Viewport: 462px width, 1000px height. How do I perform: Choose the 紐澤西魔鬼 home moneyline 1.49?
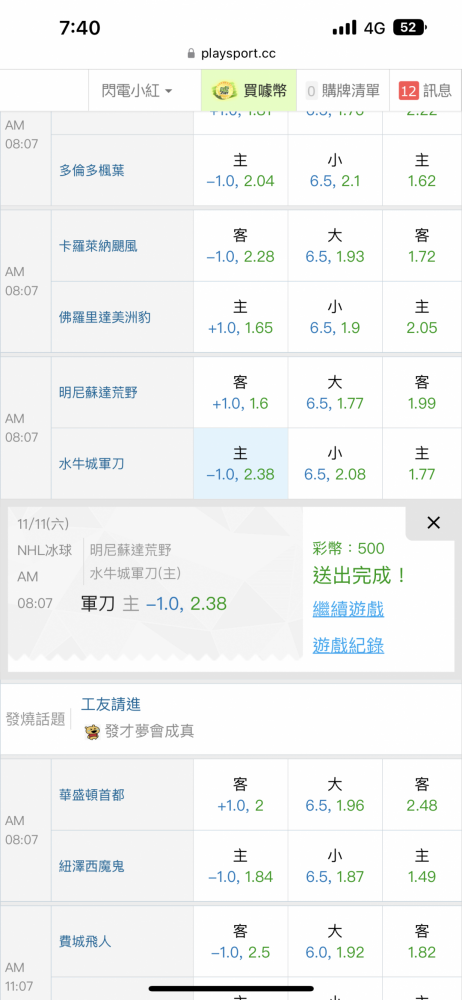coord(422,866)
